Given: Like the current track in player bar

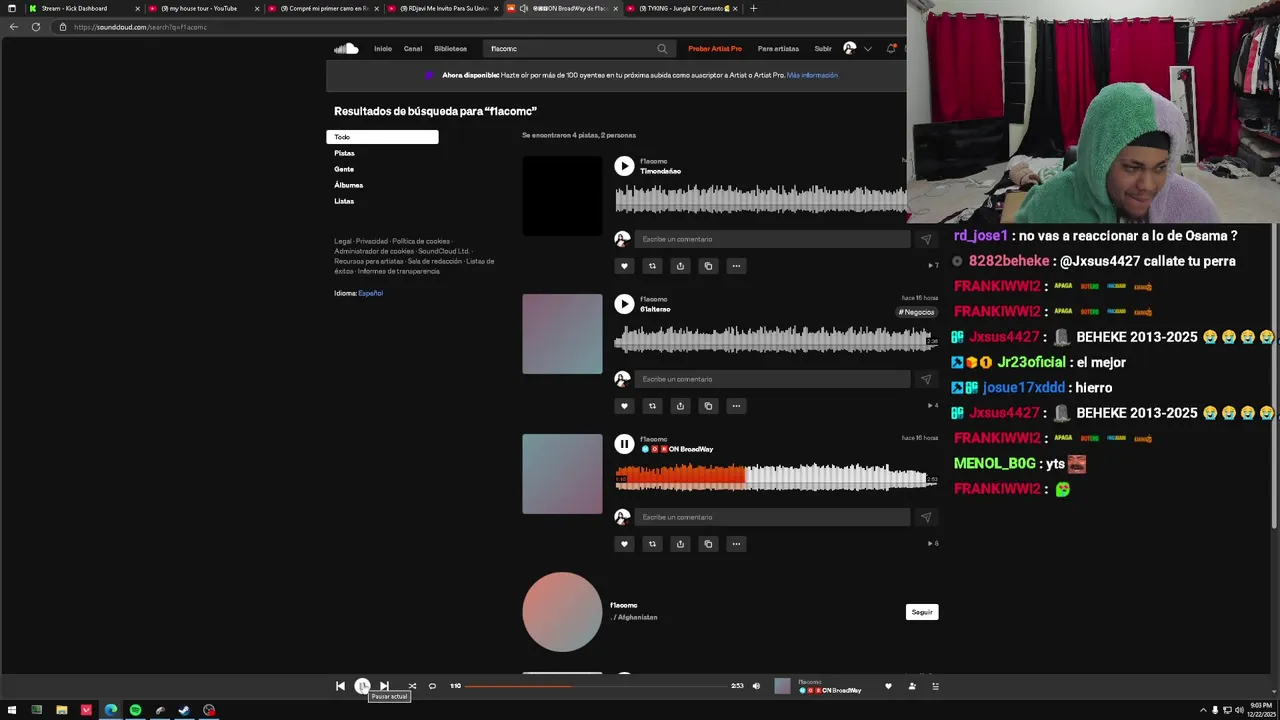Looking at the screenshot, I should pyautogui.click(x=888, y=686).
